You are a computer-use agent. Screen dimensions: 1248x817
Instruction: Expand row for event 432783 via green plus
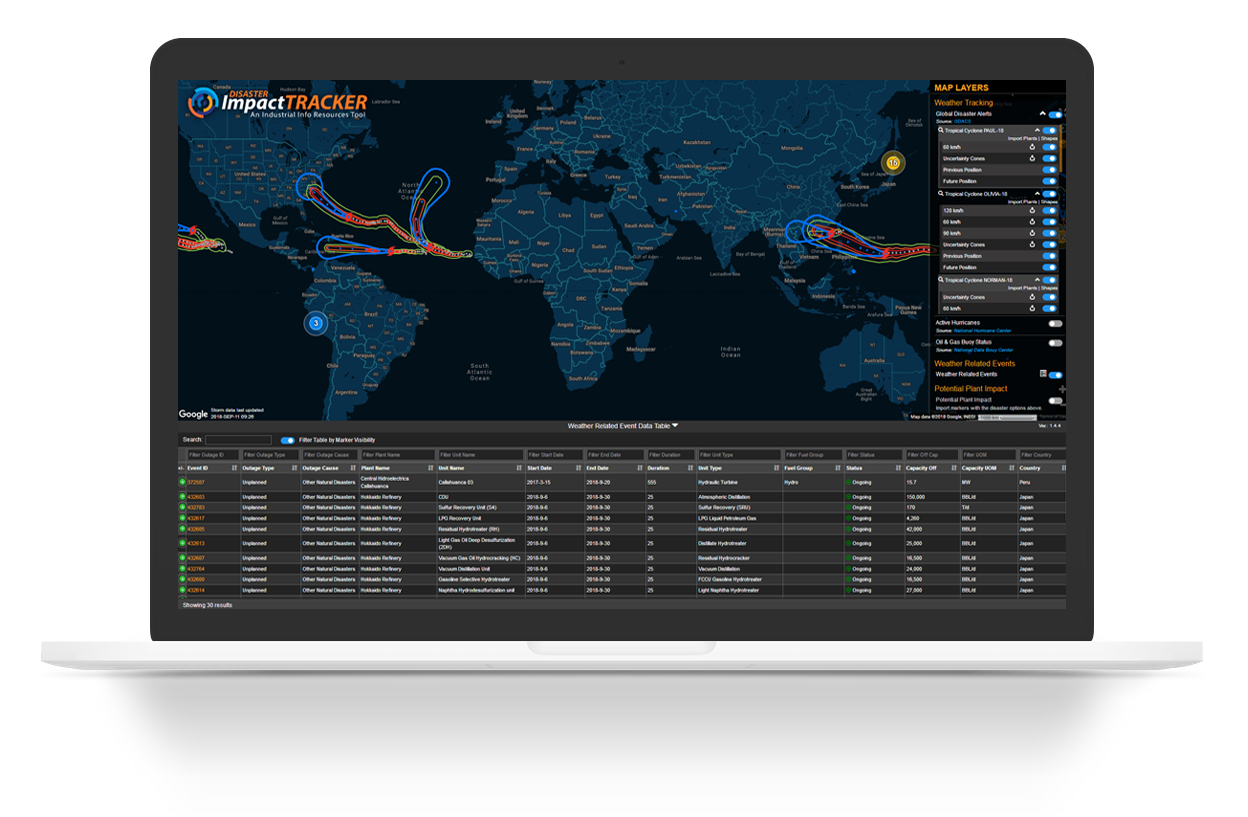click(x=182, y=507)
